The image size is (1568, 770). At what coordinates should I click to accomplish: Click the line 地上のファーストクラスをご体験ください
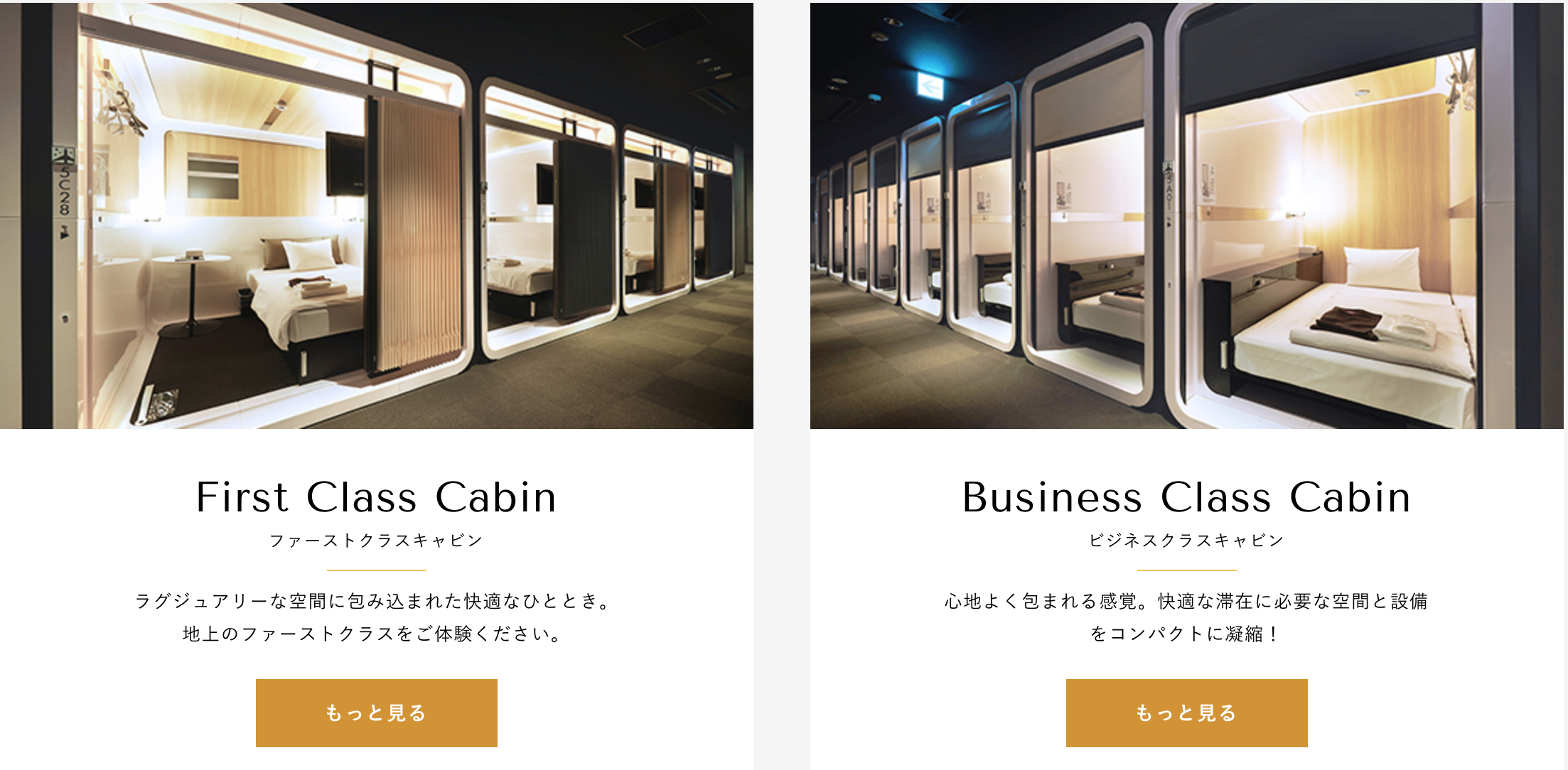[x=375, y=634]
